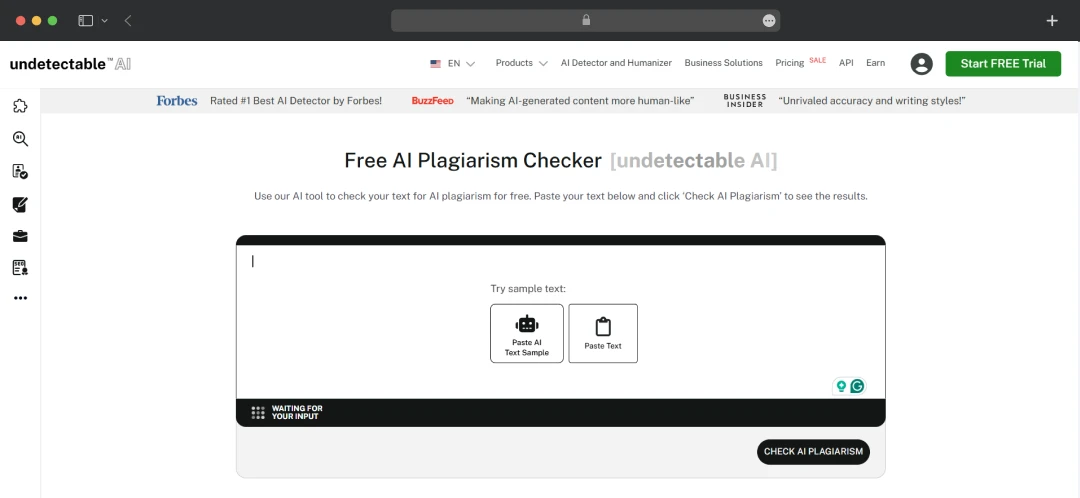Screen dimensions: 1080x498
Task: Click the browser address bar
Action: 585,21
